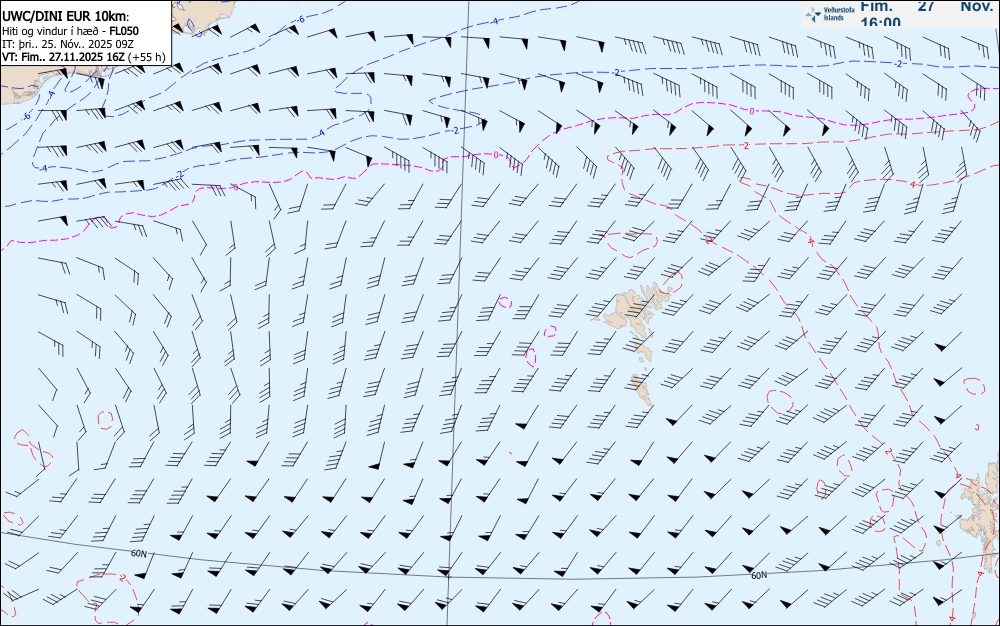Click the 'Hiti og vindur í hæð - FL050' line
1000x626 pixels.
(x=70, y=31)
